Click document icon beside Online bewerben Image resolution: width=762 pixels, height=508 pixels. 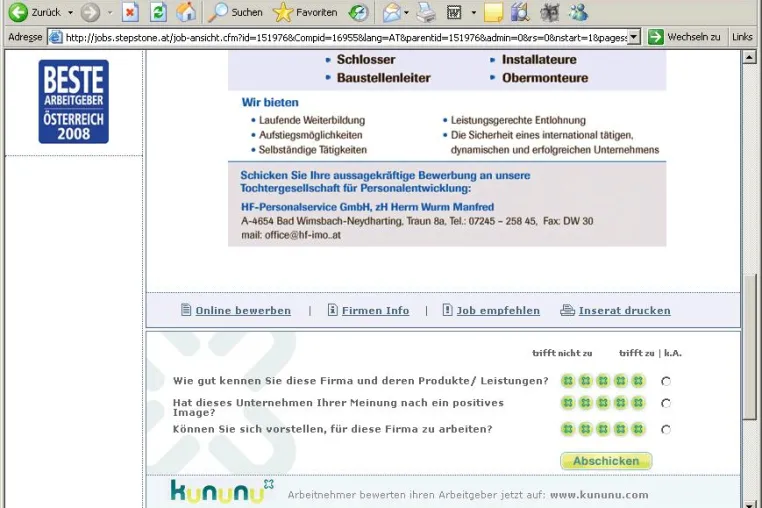point(186,310)
